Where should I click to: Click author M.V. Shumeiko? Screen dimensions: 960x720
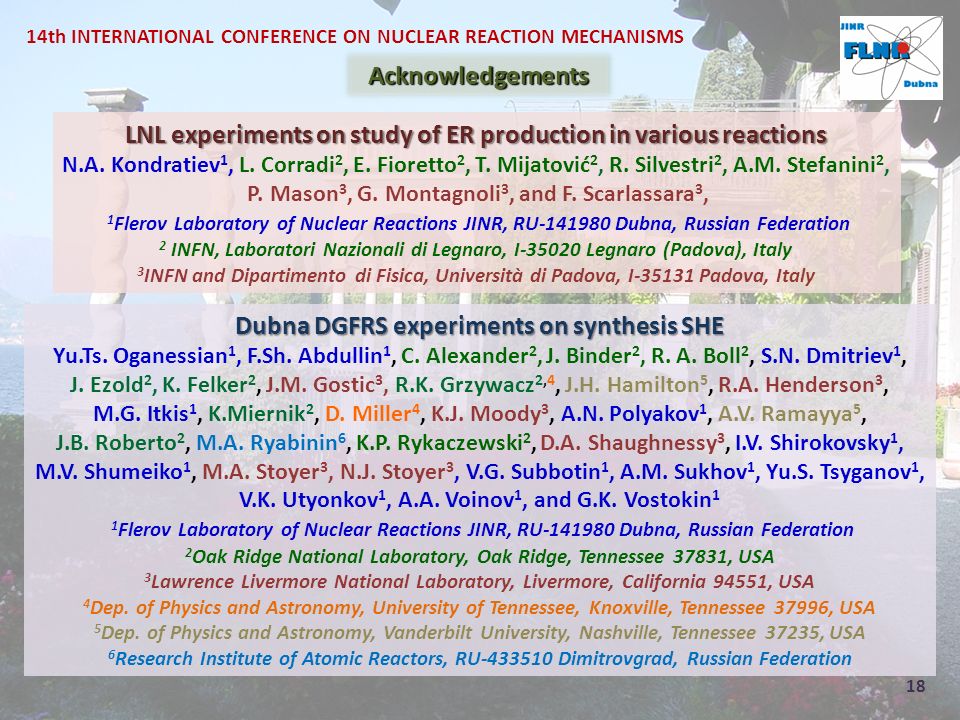[114, 472]
